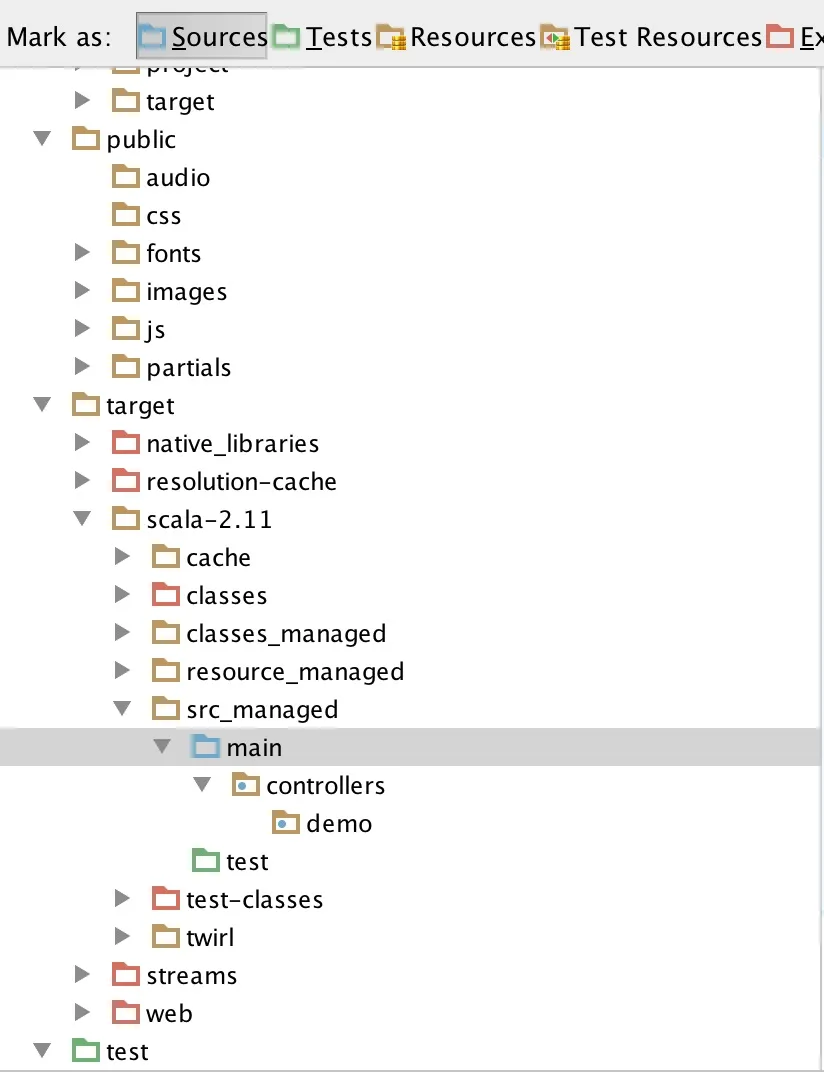This screenshot has height=1072, width=824.
Task: Select the 'public' folder name
Action: (x=141, y=140)
